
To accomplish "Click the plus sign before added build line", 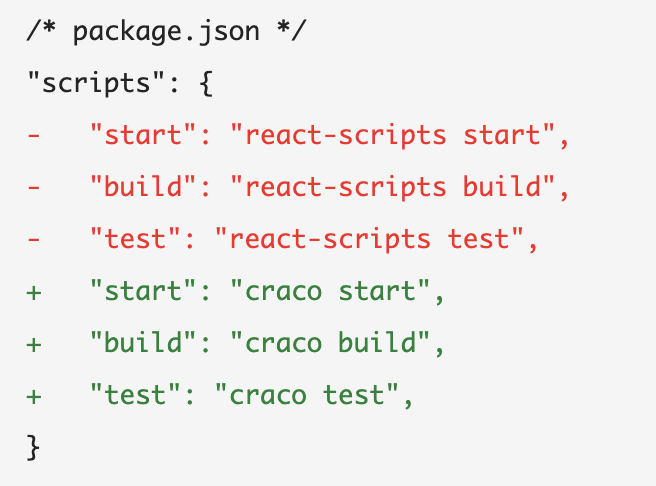I will coord(34,345).
